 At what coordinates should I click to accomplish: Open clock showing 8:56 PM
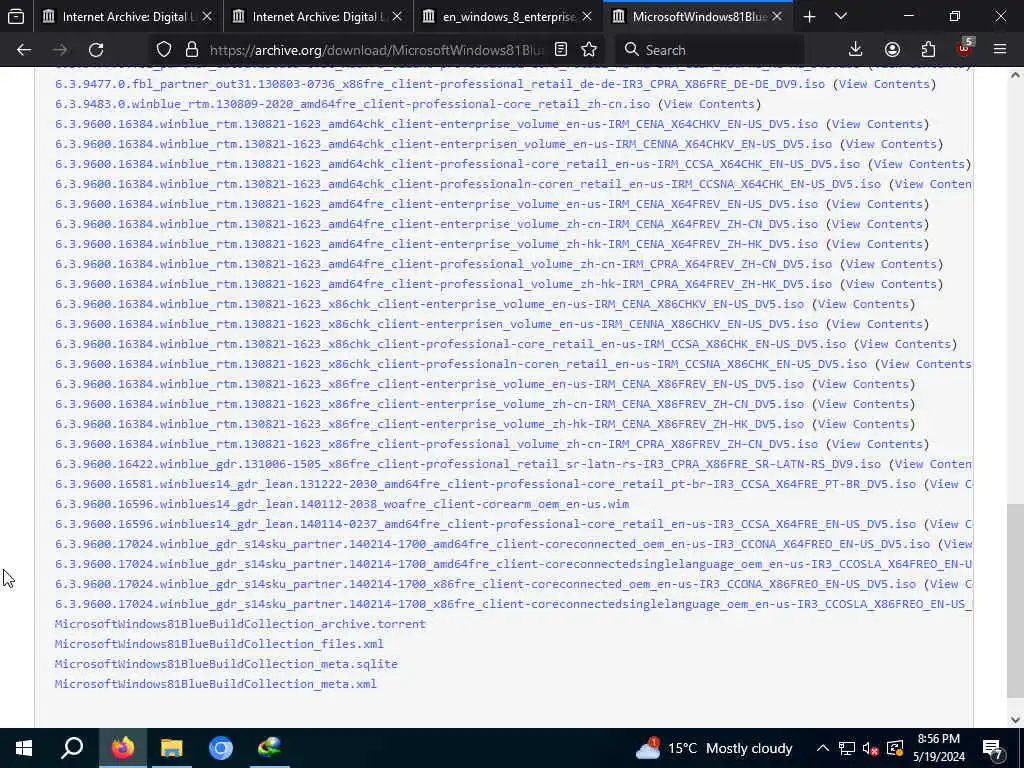click(x=938, y=748)
